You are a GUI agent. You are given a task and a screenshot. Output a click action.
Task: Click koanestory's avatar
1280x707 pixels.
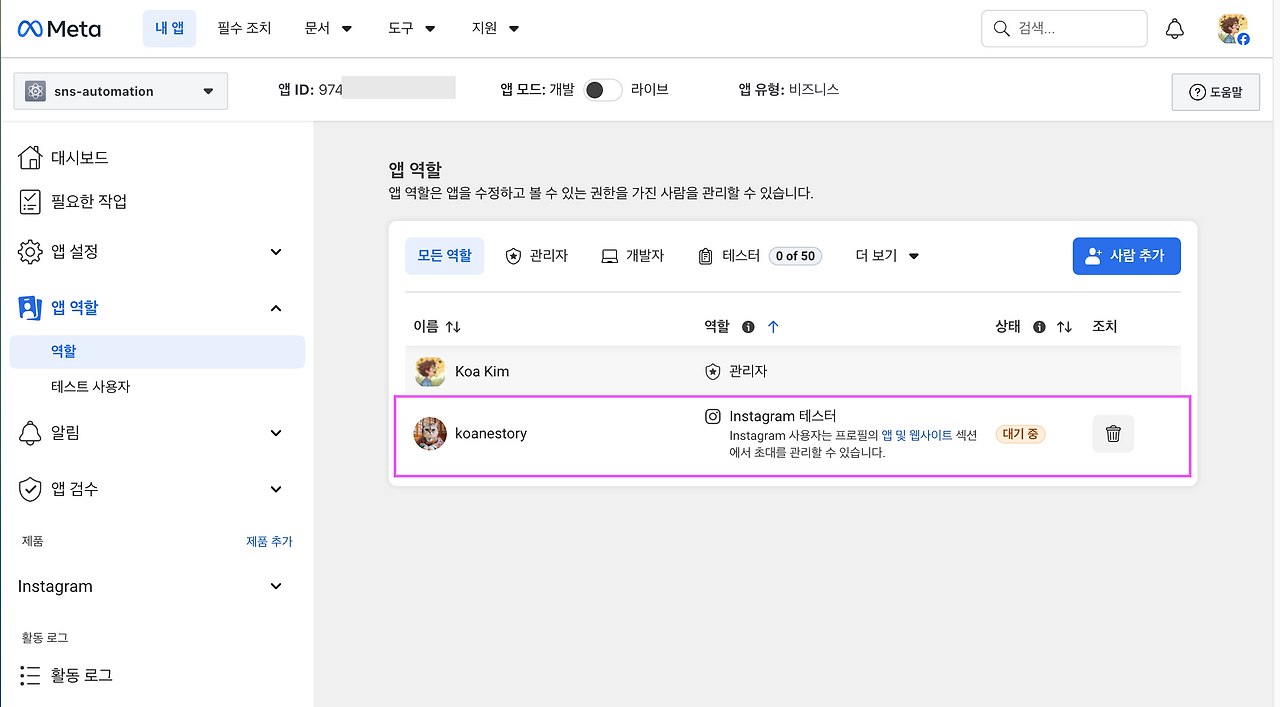tap(430, 434)
